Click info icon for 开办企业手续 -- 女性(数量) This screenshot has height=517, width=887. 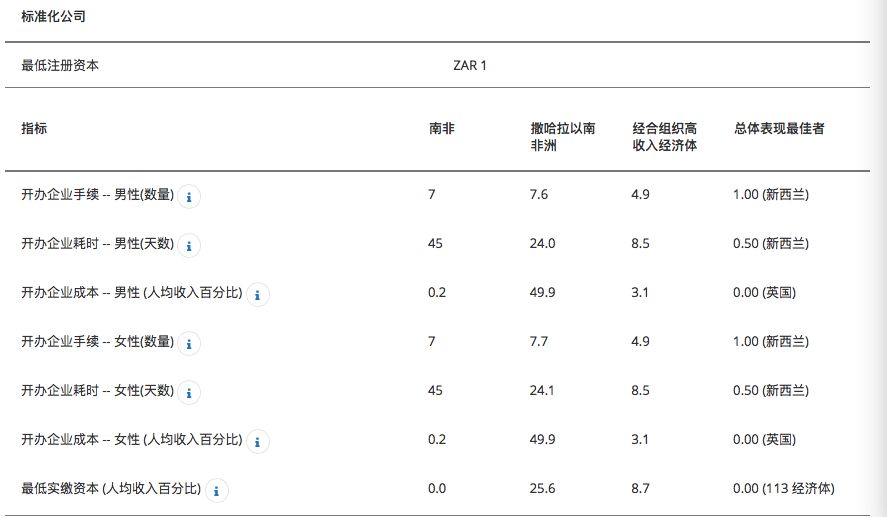click(189, 344)
